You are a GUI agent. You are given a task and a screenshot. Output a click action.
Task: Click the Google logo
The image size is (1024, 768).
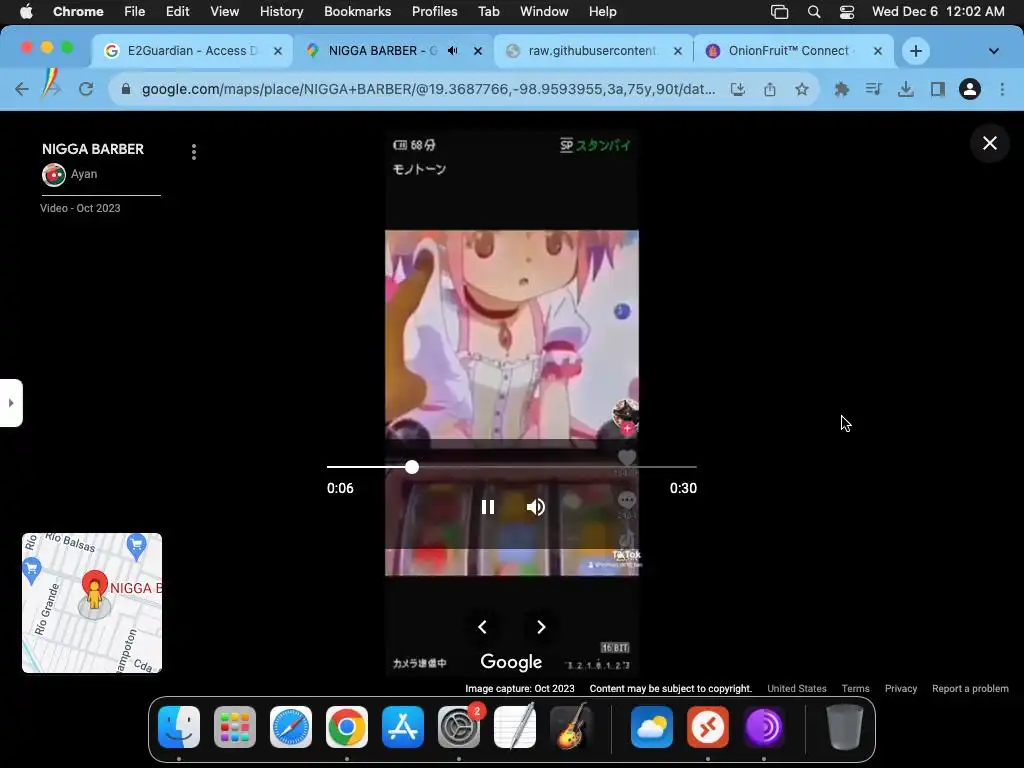tap(511, 662)
